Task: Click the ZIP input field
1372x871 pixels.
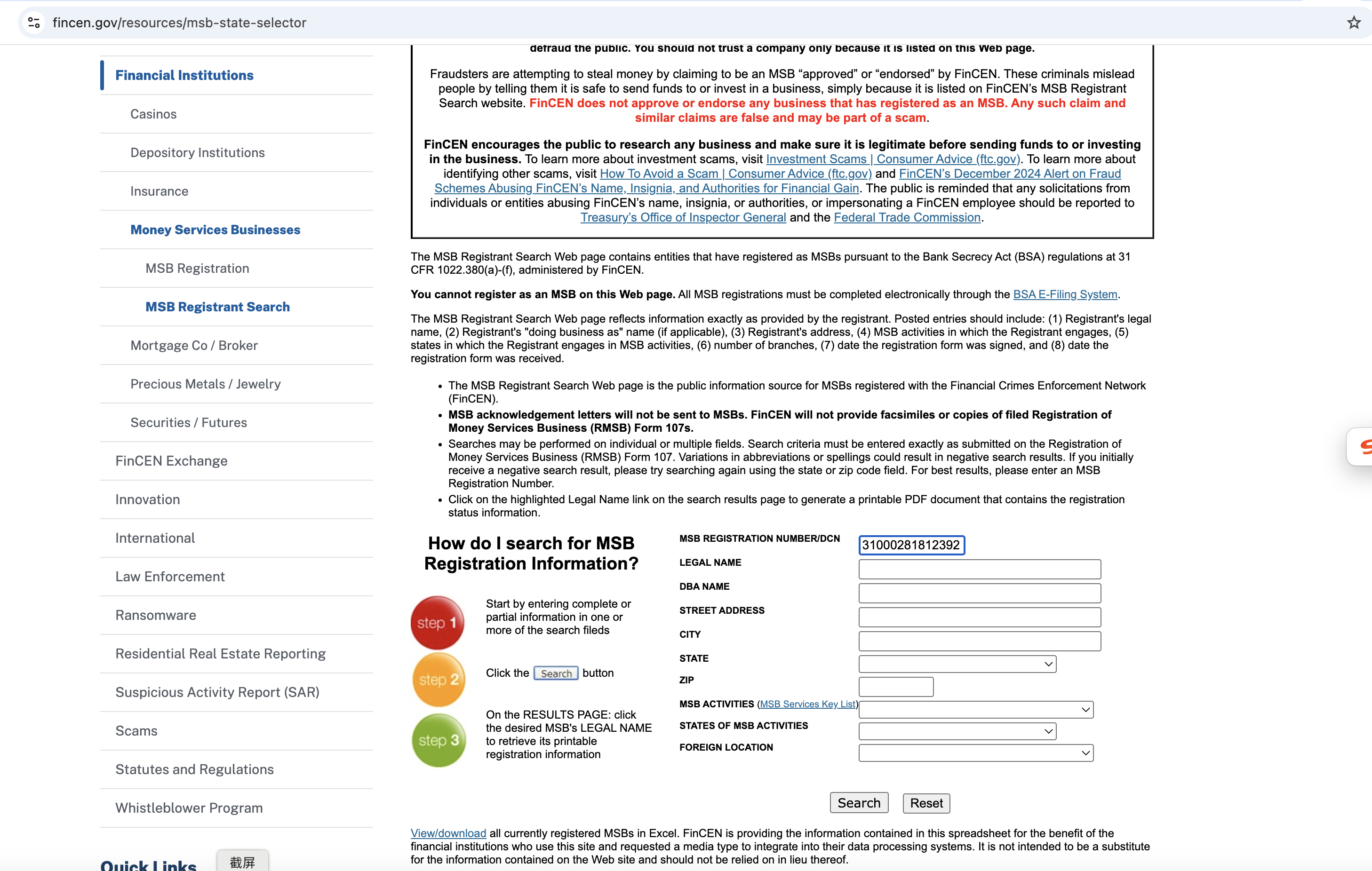Action: [896, 687]
